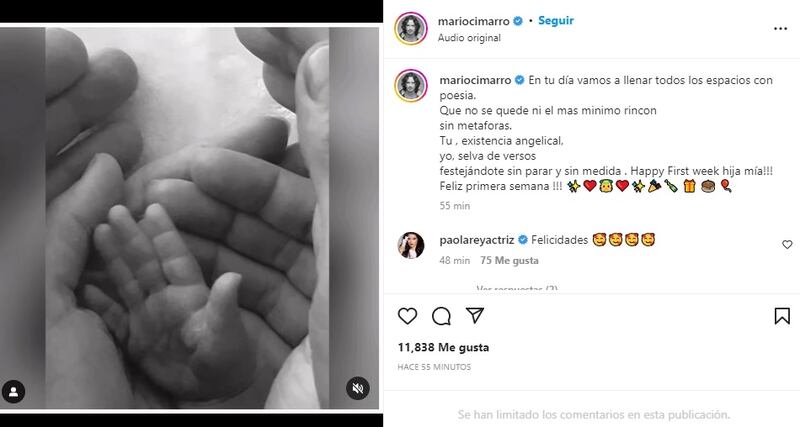
Task: View the 75 Me gusta on comment
Action: click(509, 260)
